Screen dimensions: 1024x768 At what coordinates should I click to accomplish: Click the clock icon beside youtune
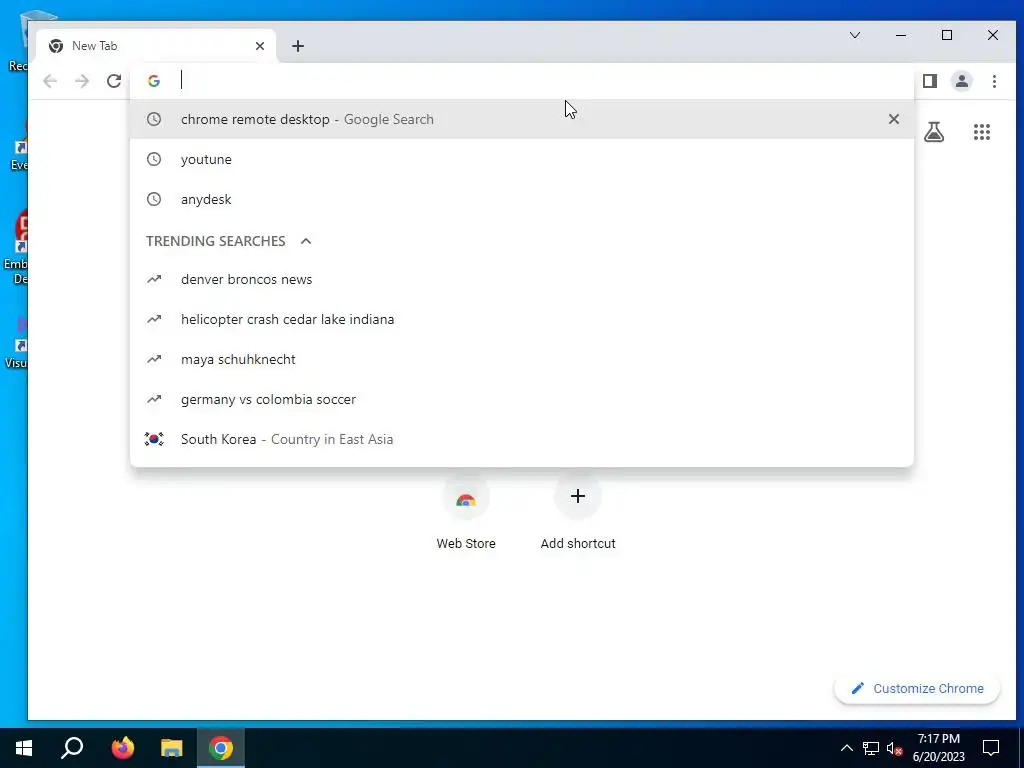coord(153,159)
